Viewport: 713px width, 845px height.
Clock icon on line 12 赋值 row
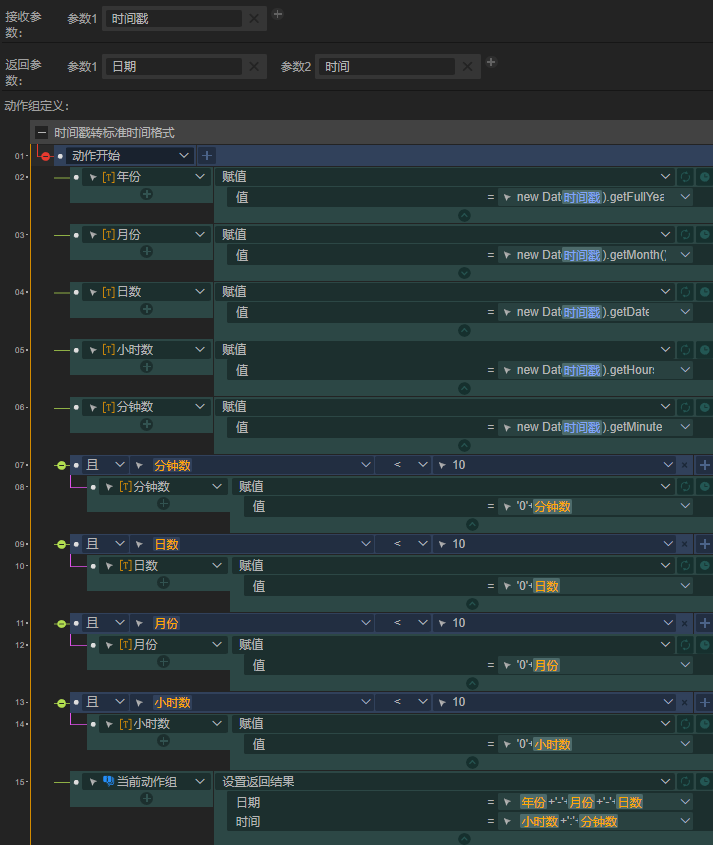[x=704, y=645]
